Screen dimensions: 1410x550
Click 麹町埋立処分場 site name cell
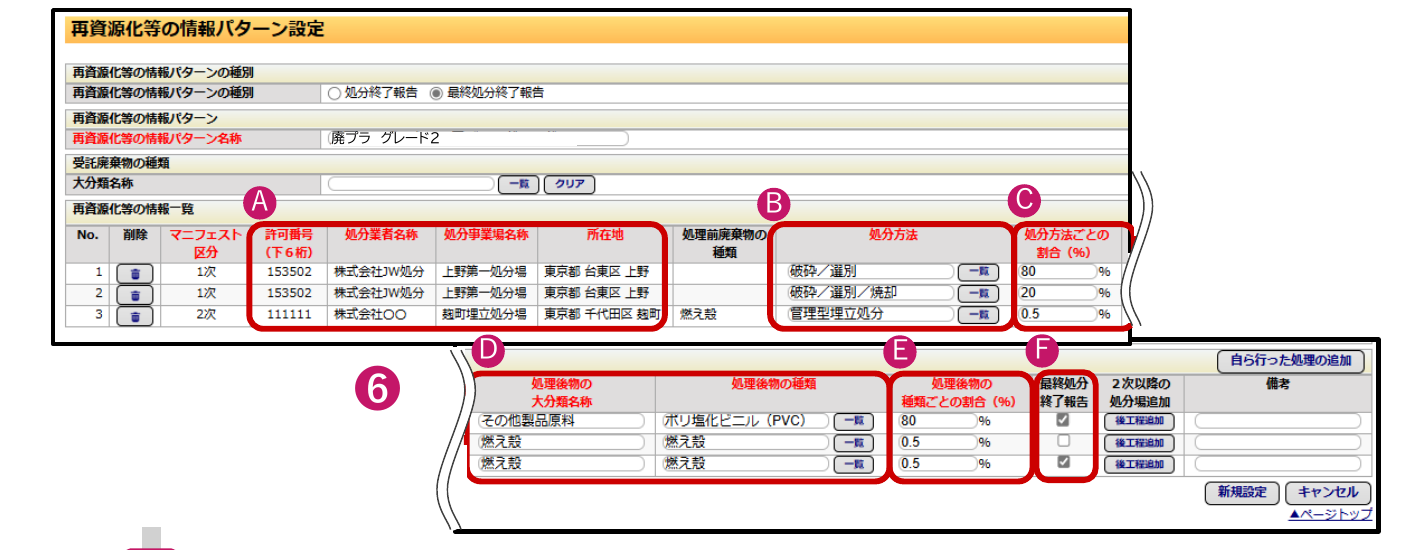[x=486, y=315]
